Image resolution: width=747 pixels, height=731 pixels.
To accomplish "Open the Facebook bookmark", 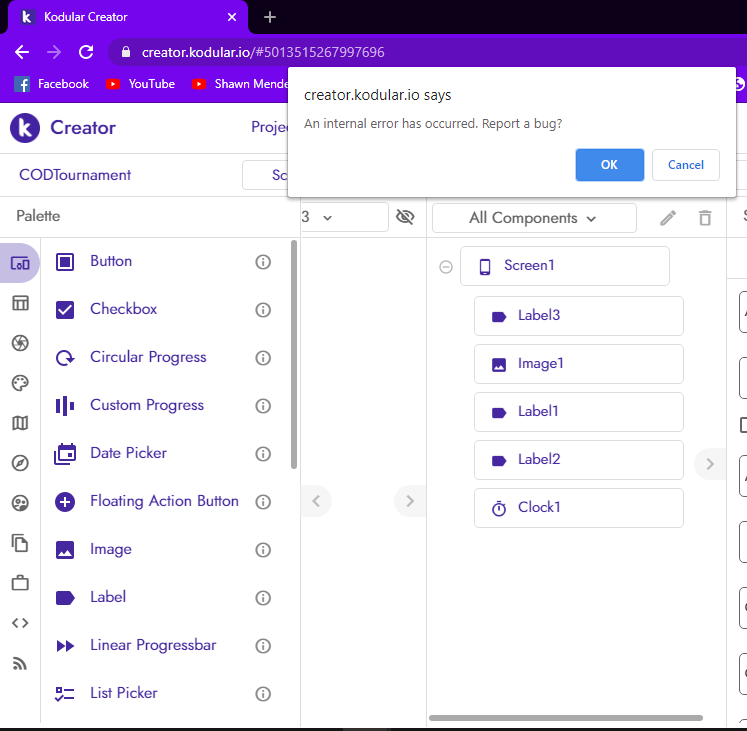I will [52, 84].
